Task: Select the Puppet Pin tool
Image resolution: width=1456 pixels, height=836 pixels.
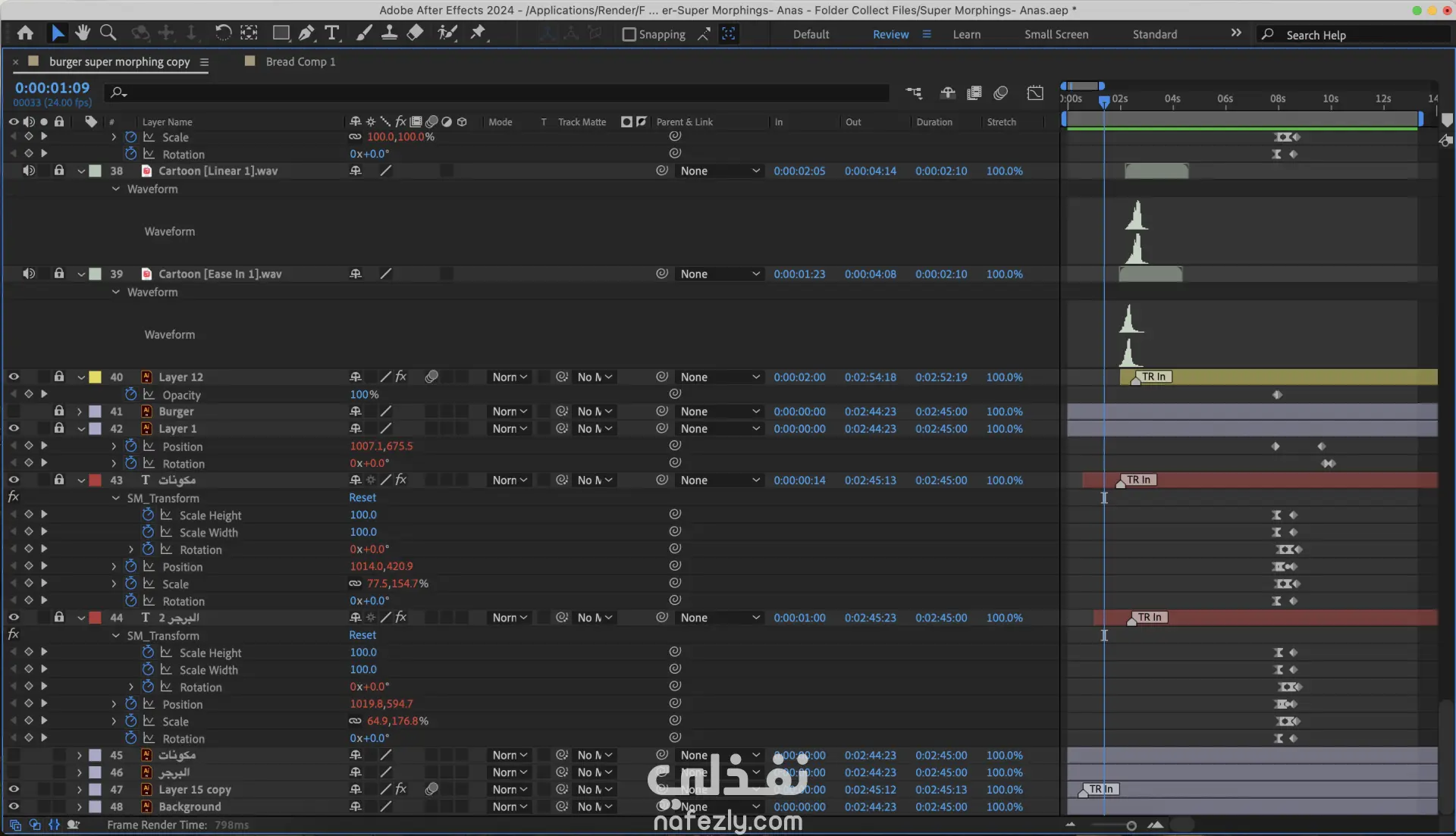Action: tap(478, 33)
